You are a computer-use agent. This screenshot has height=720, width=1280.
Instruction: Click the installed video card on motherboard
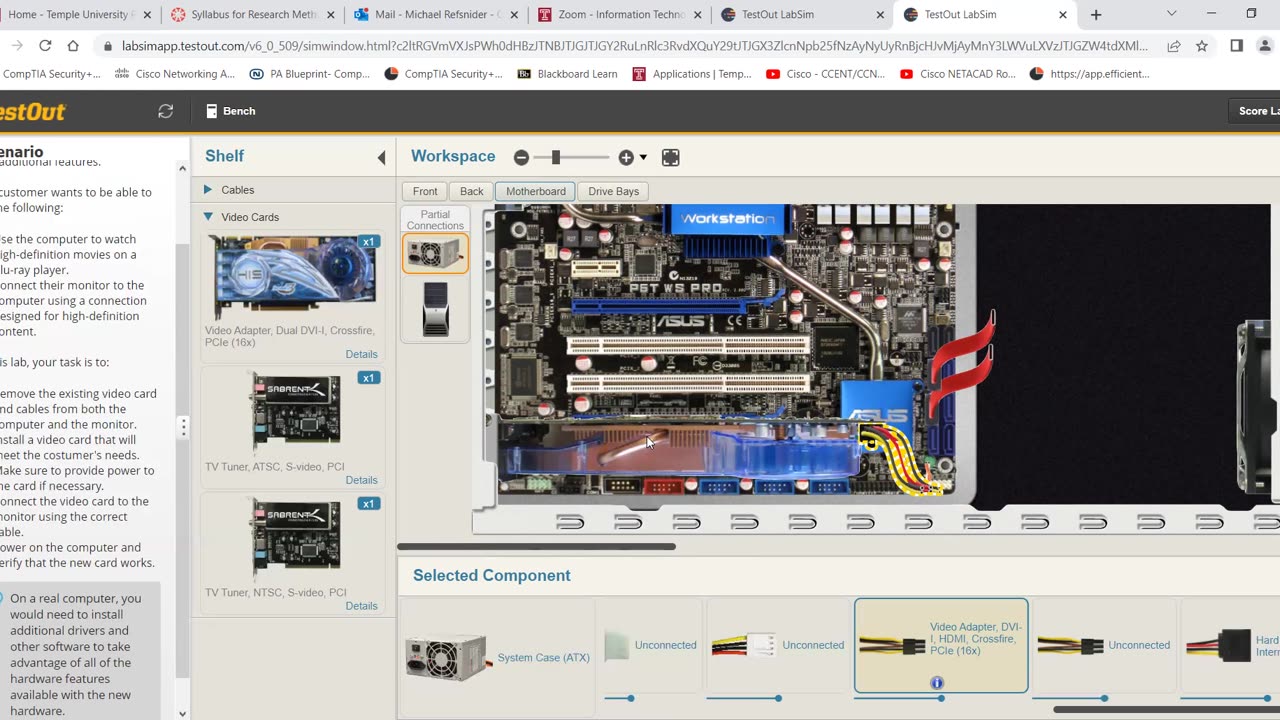(680, 450)
